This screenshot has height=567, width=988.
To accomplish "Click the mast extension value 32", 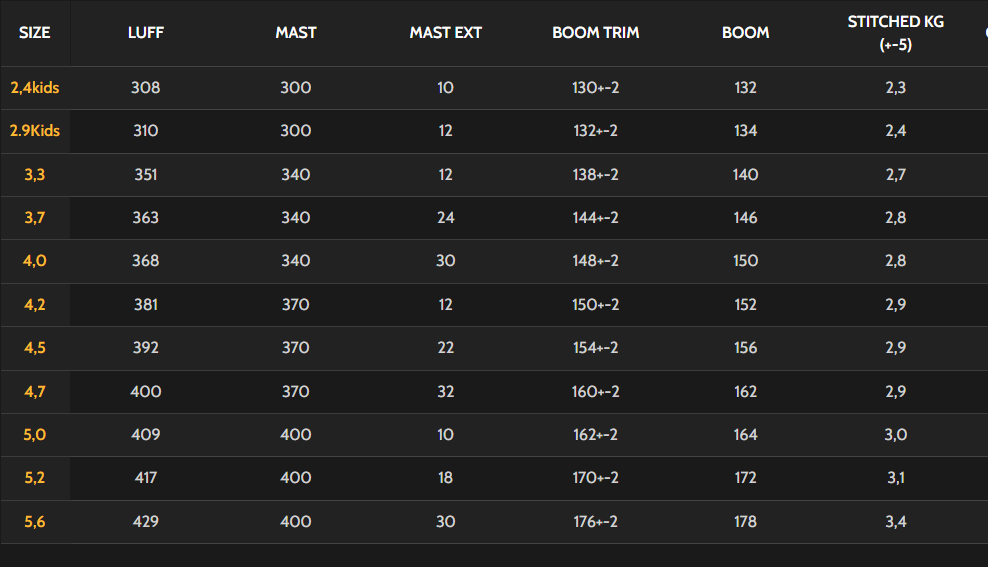I will [446, 391].
